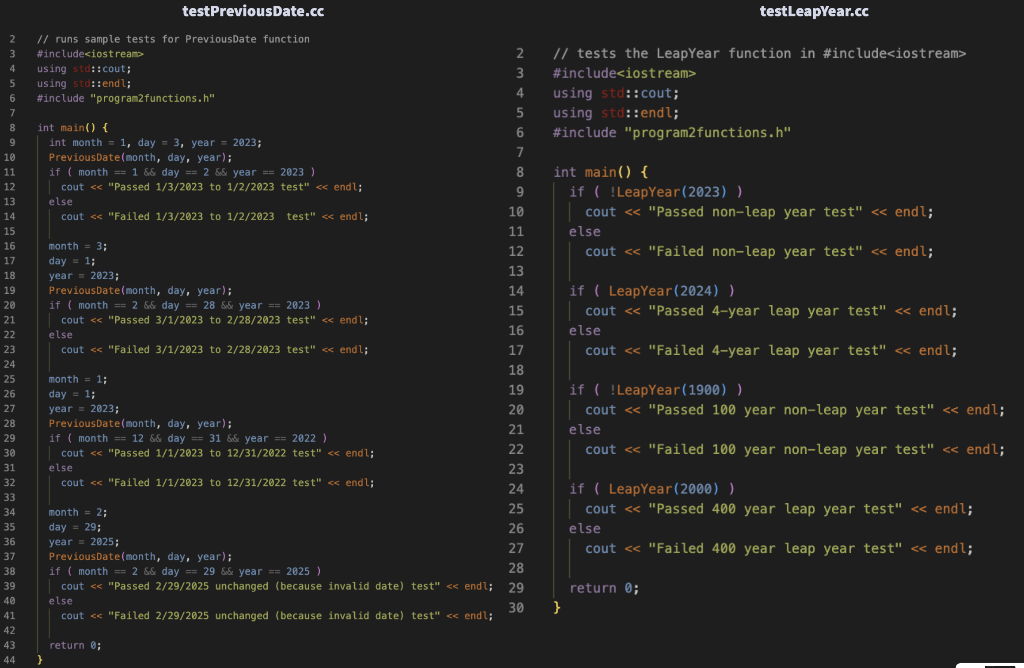Viewport: 1024px width, 668px height.
Task: Click the "month = 2;" assignment line
Action: pyautogui.click(x=78, y=513)
